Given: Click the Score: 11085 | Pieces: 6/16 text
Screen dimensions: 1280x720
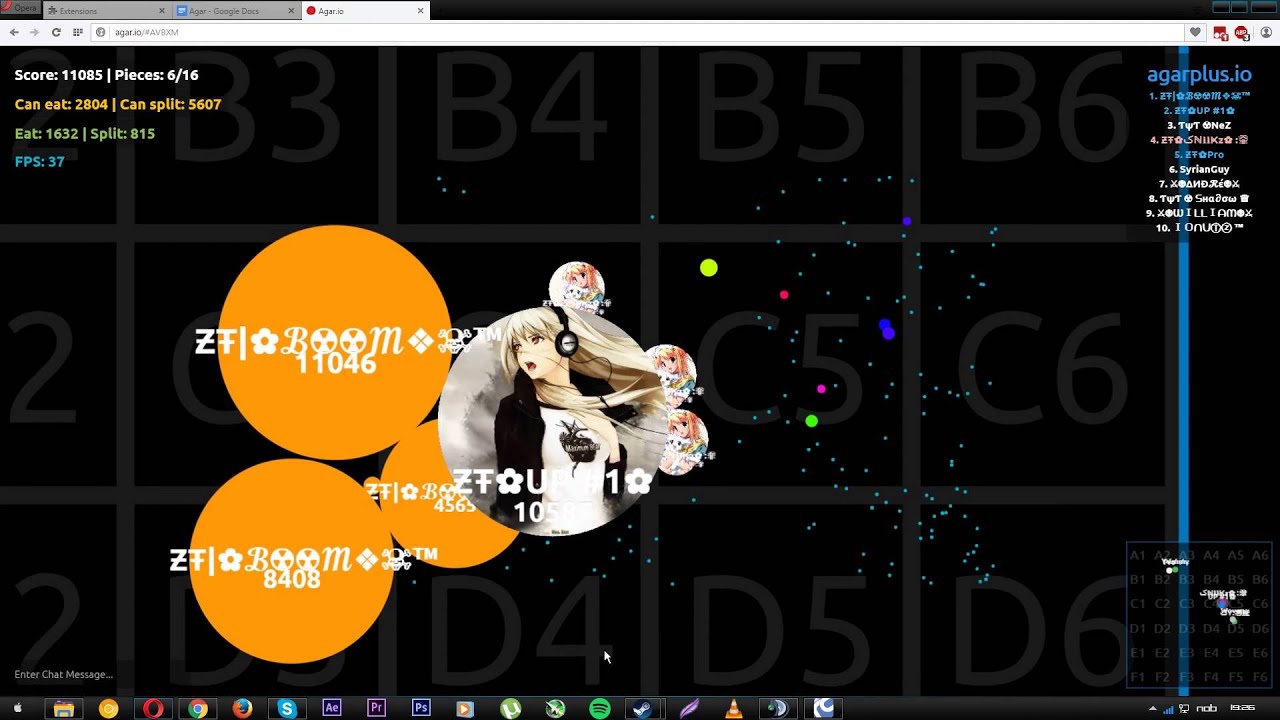Looking at the screenshot, I should 106,75.
